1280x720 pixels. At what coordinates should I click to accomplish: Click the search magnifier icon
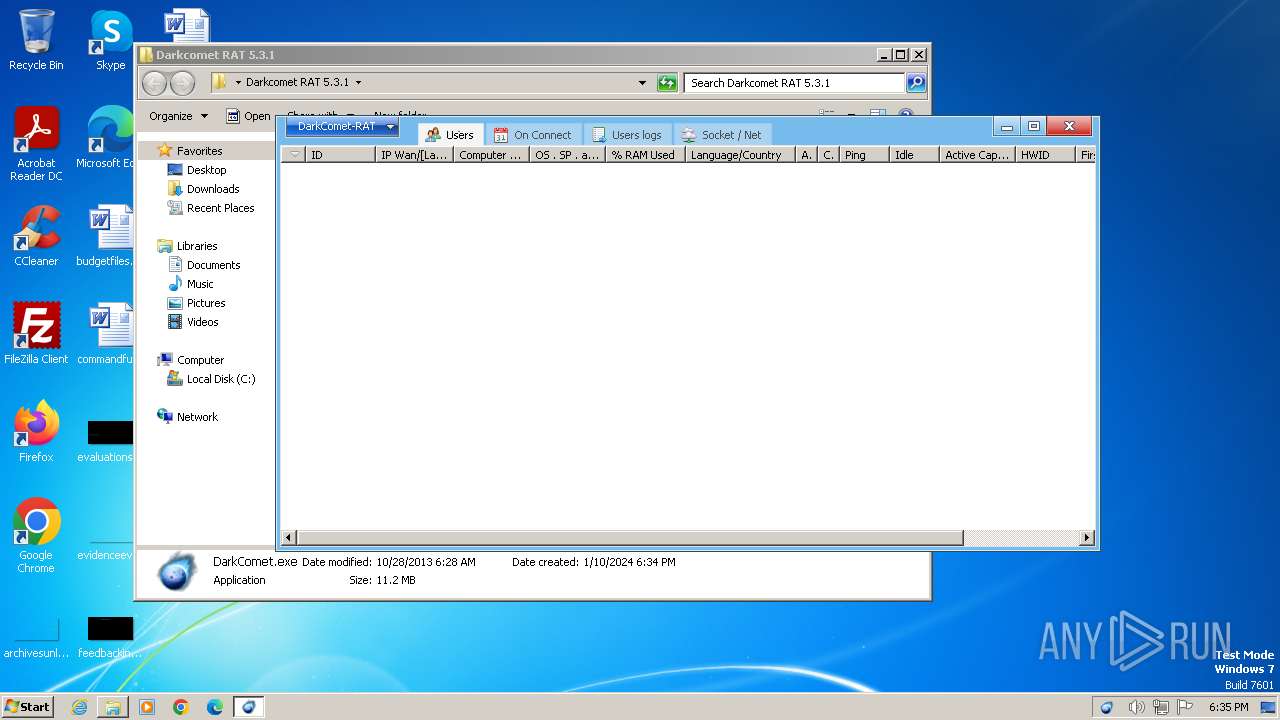(916, 83)
